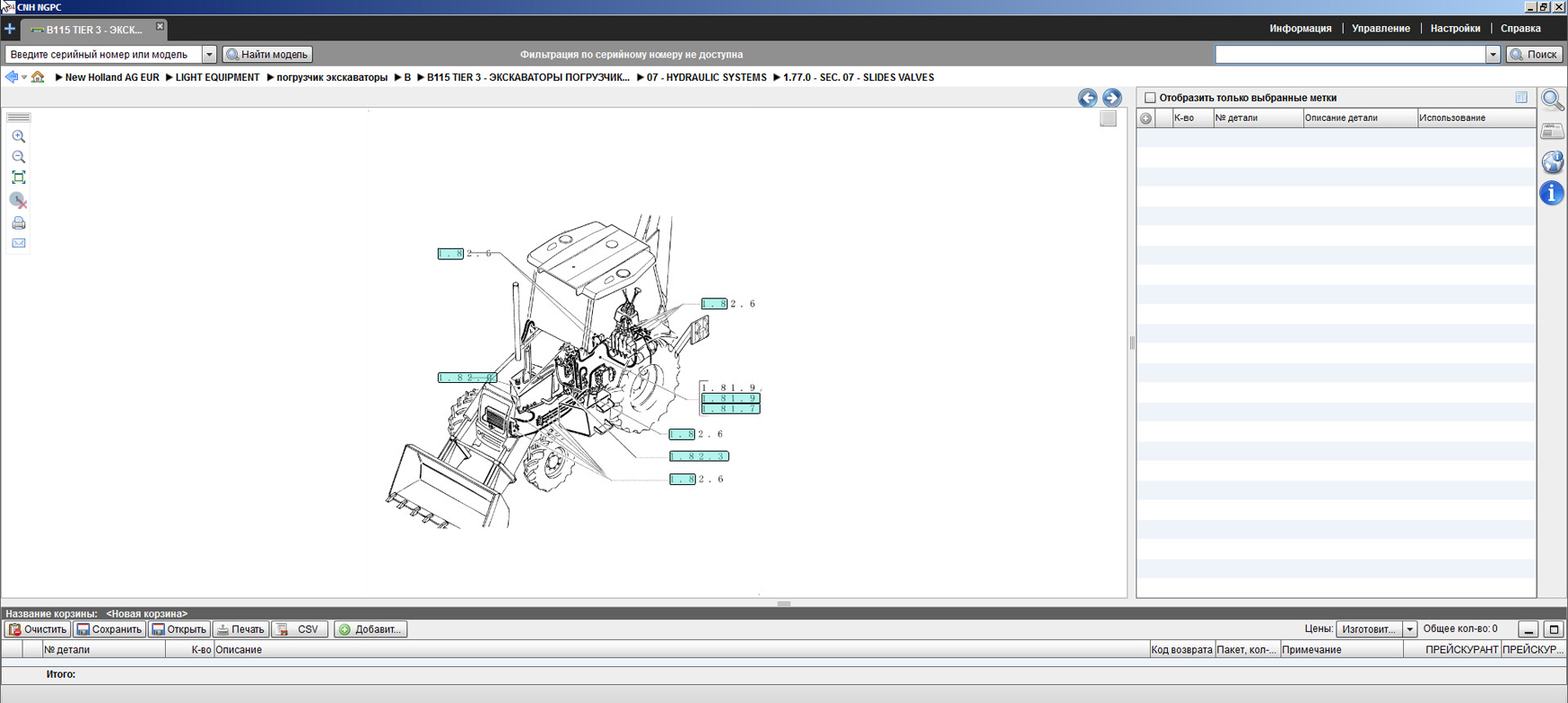This screenshot has width=1568, height=703.
Task: Click the clear callout selection icon
Action: pyautogui.click(x=18, y=200)
